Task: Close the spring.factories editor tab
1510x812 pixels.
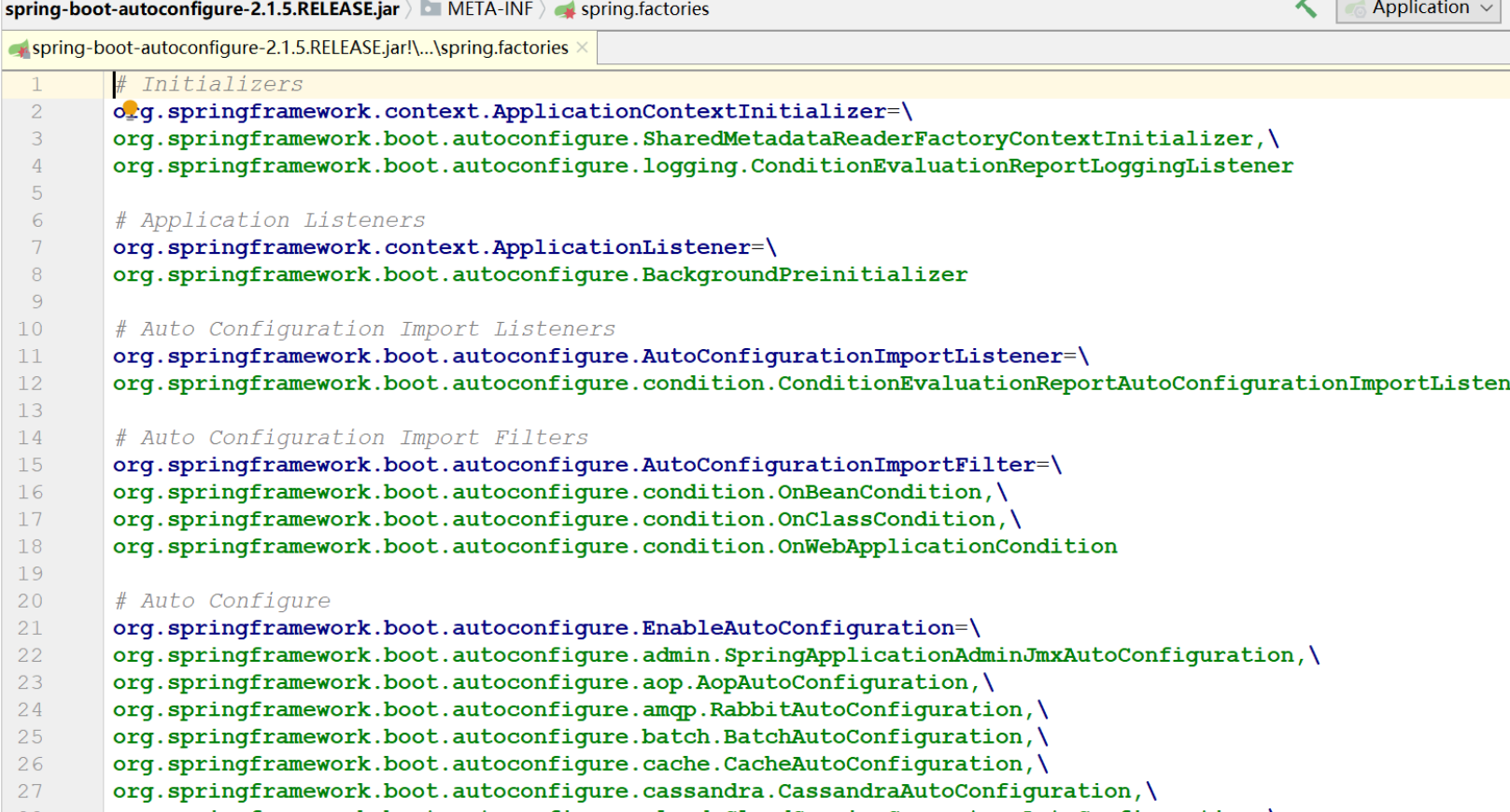Action: point(583,48)
